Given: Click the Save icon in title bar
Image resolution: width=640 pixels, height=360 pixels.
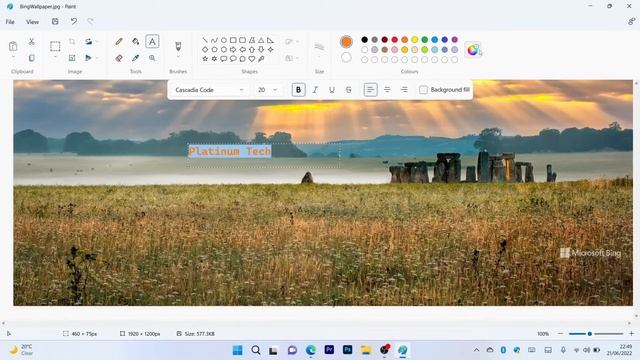Looking at the screenshot, I should point(55,22).
